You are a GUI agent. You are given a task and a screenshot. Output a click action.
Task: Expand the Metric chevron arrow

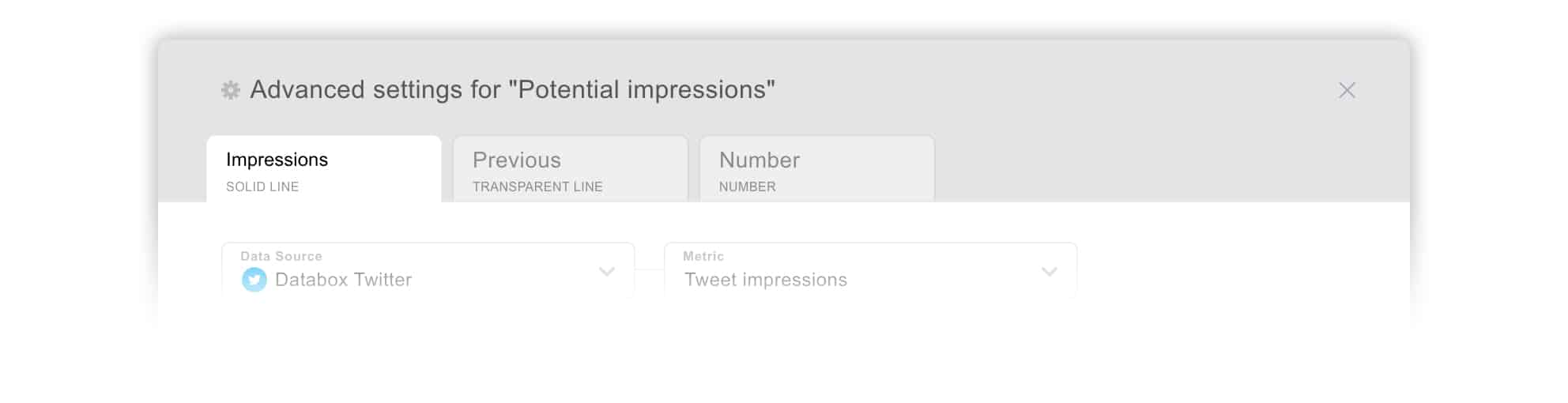1050,271
